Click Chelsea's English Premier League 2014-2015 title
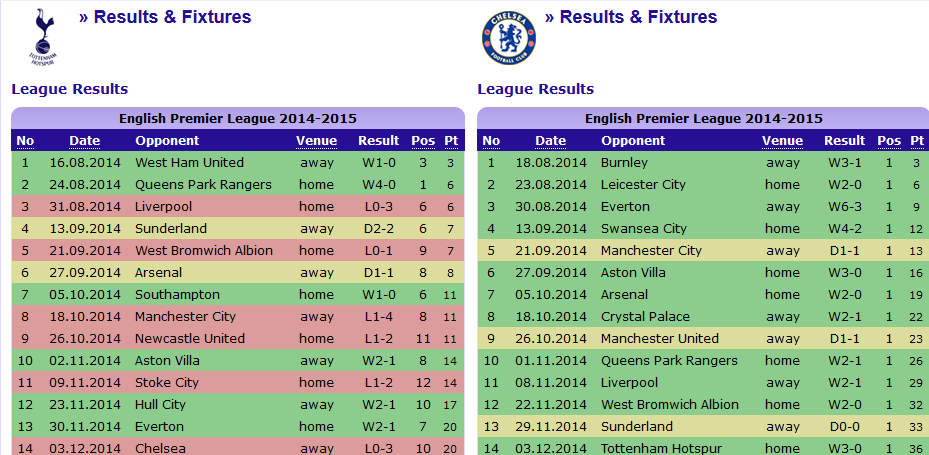This screenshot has width=929, height=455. pos(703,118)
